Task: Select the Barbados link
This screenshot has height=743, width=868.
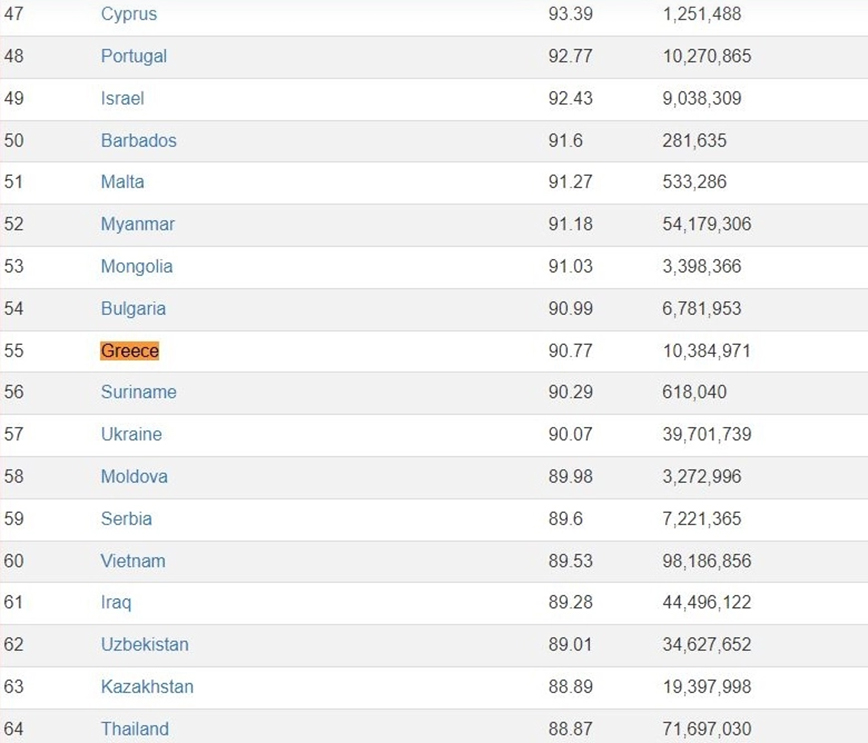Action: click(138, 141)
